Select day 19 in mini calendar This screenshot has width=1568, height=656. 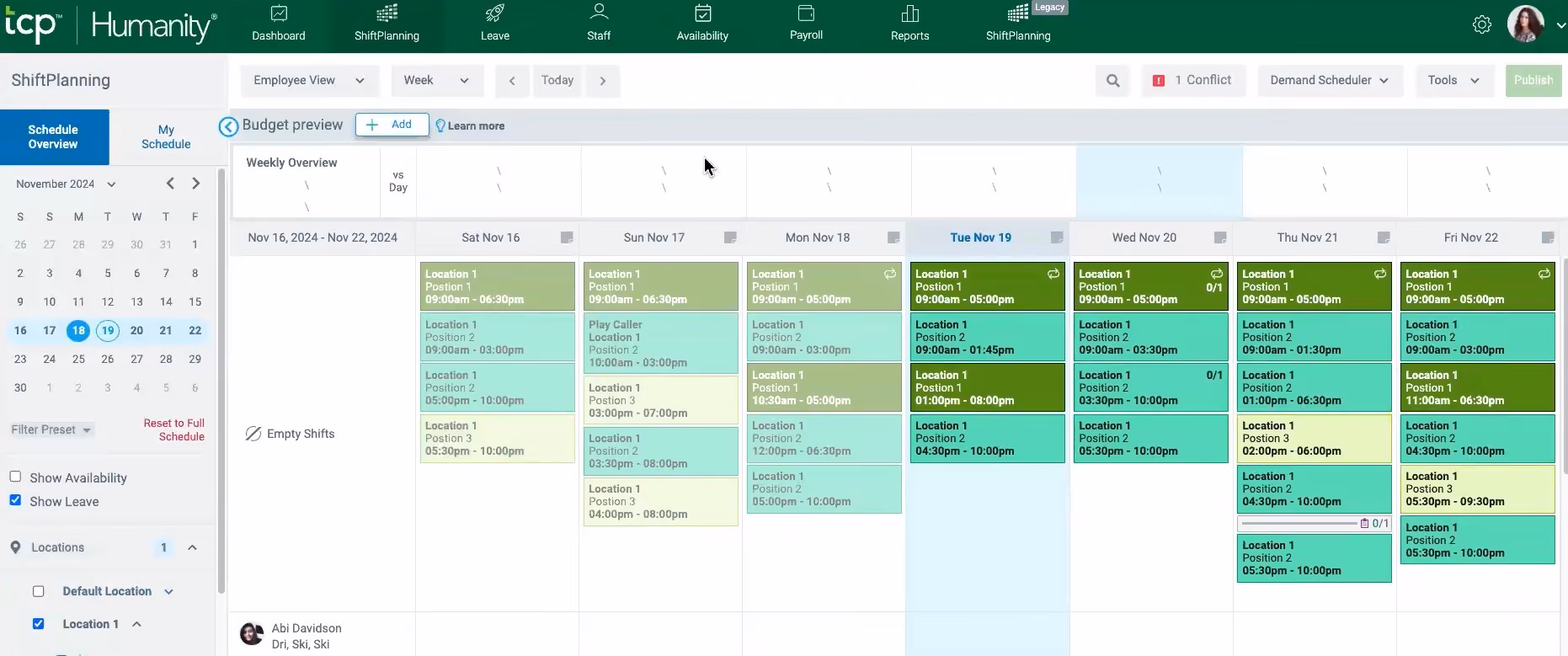[x=108, y=330]
